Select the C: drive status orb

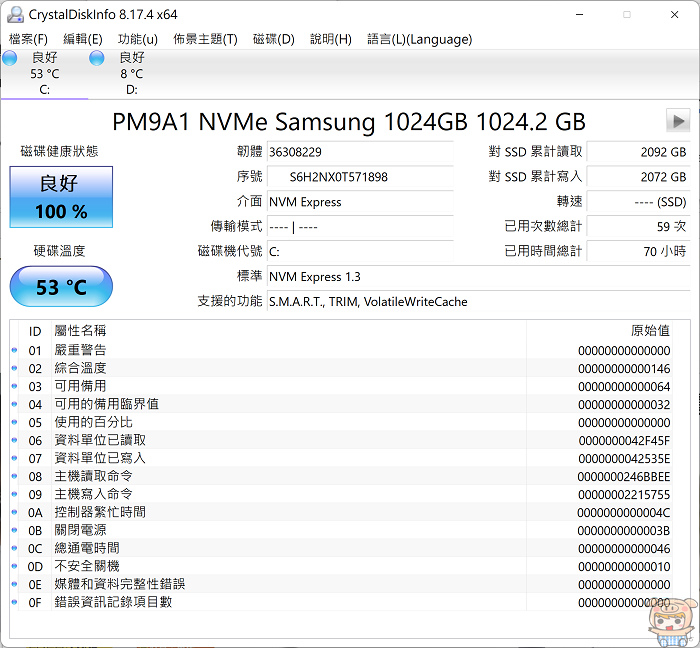[x=10, y=59]
